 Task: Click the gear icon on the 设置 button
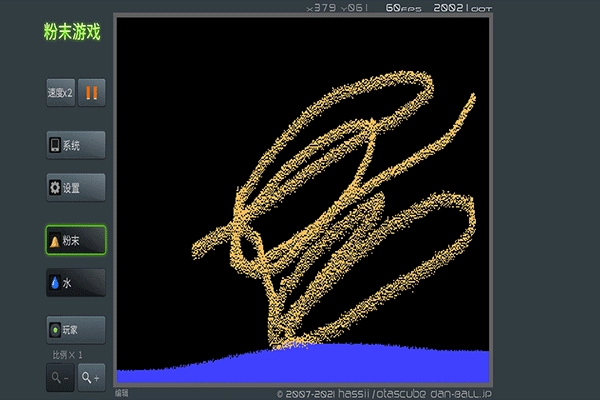click(55, 187)
